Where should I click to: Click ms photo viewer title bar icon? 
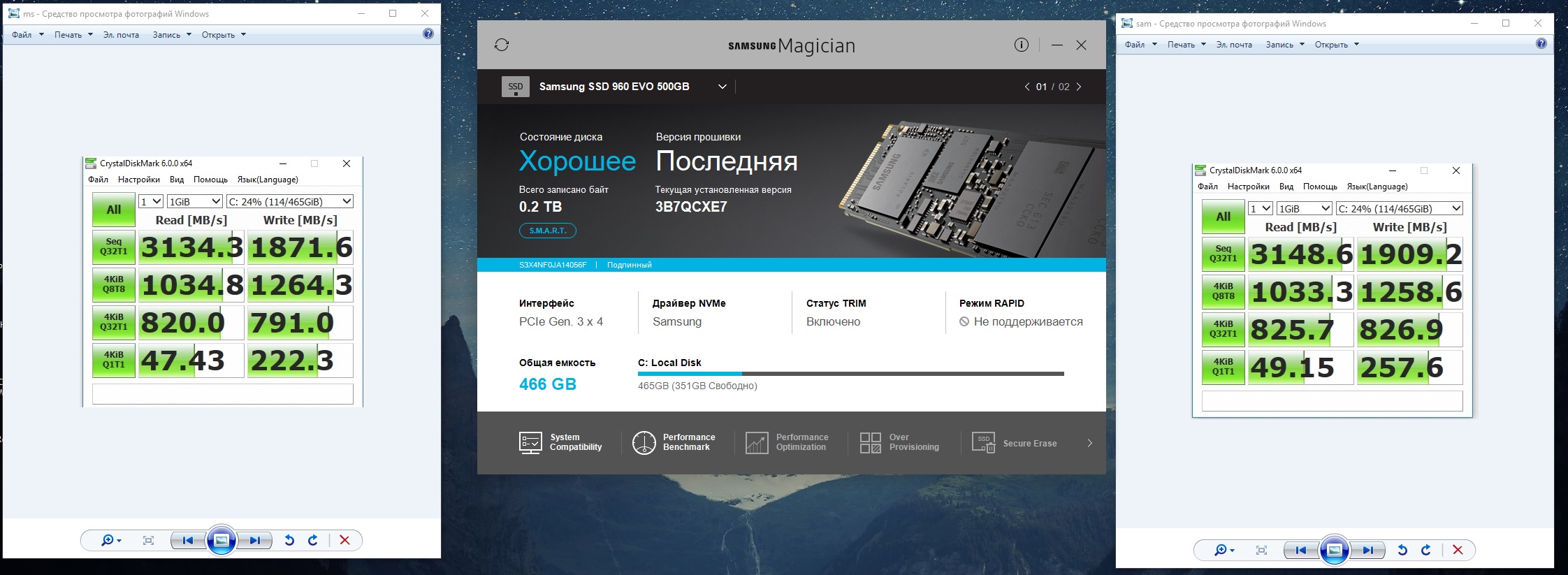13,13
